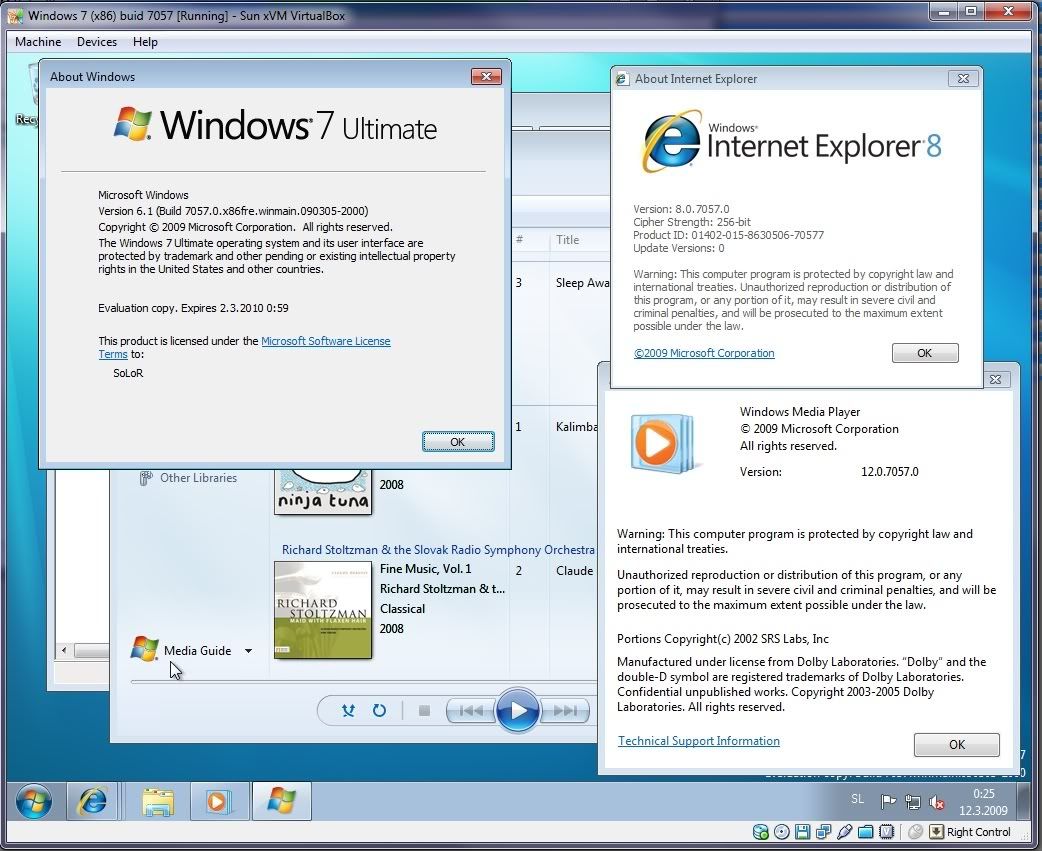Expand the Media Guide dropdown arrow
1042x851 pixels.
(248, 651)
